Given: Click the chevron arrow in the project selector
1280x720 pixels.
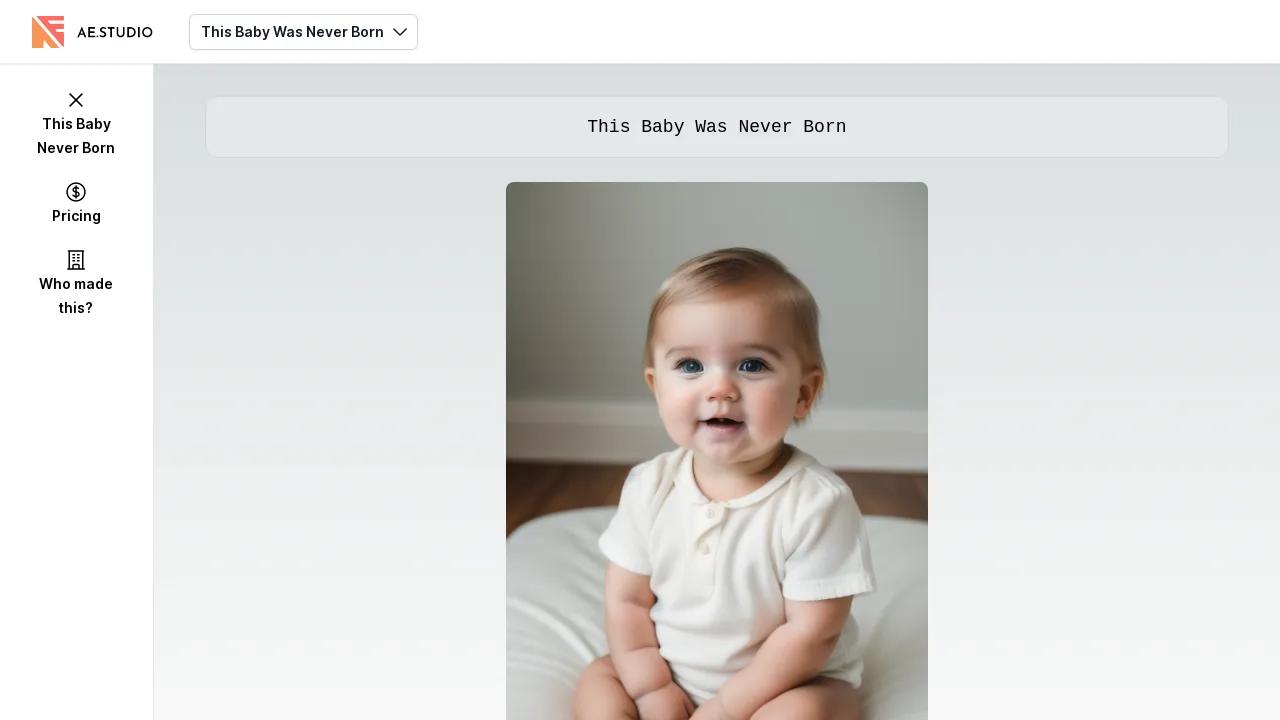Looking at the screenshot, I should pos(400,32).
